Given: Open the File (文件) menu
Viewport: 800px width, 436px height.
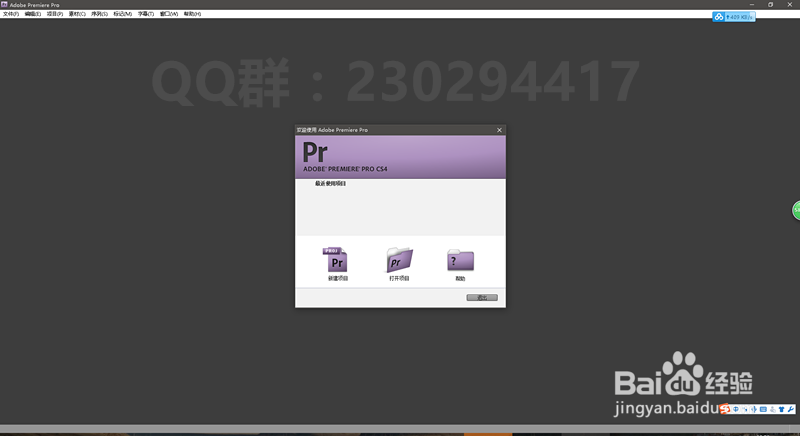Looking at the screenshot, I should (11, 14).
